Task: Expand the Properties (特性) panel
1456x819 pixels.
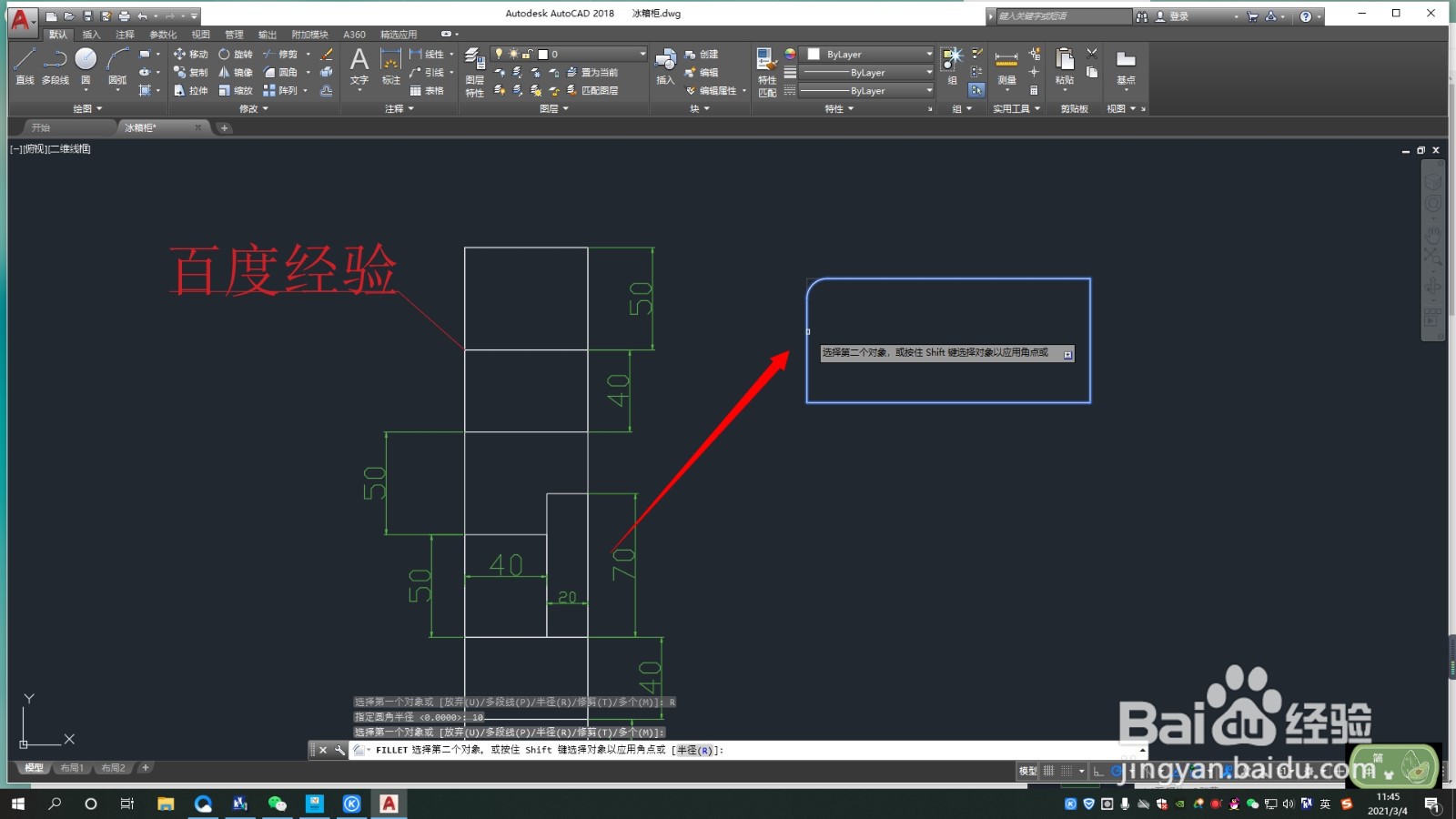Action: [839, 108]
